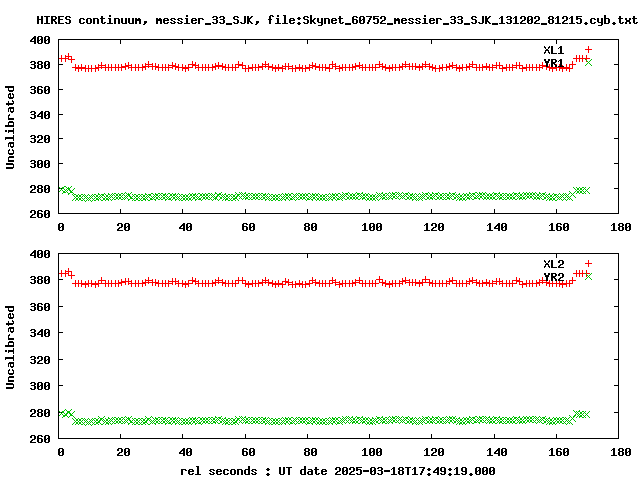Click the red plus marker beside XL2

click(x=588, y=264)
